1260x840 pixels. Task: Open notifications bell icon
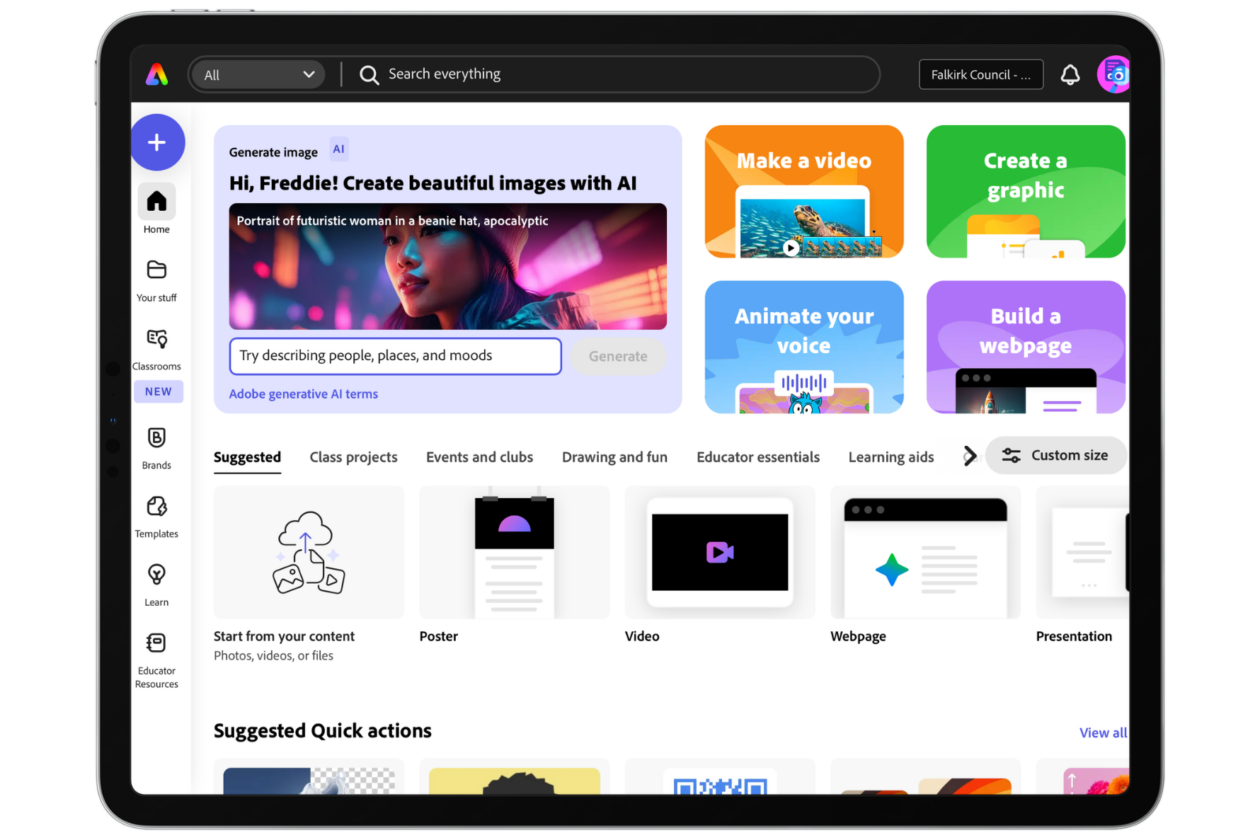(x=1070, y=75)
